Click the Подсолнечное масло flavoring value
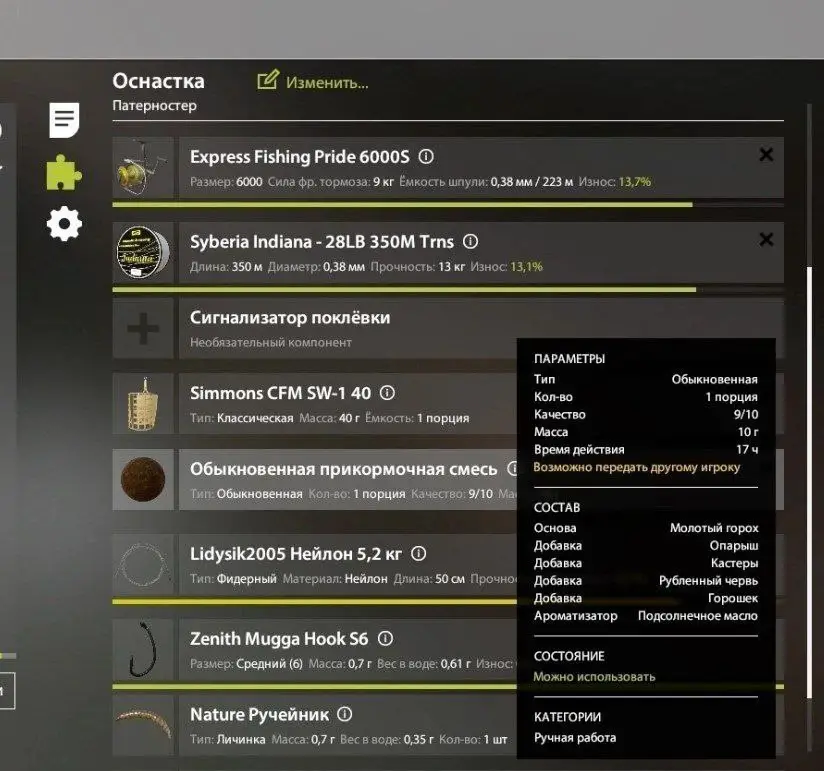This screenshot has height=771, width=824. tap(698, 616)
